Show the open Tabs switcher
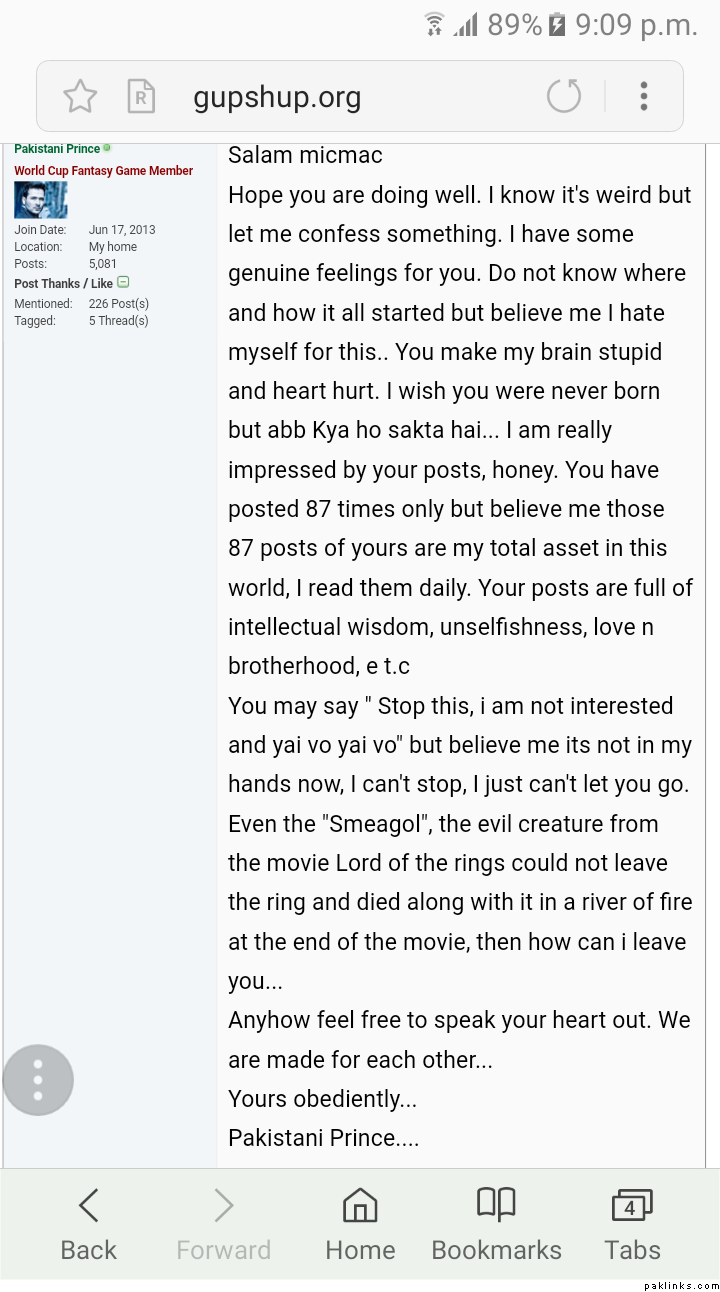Image resolution: width=720 pixels, height=1292 pixels. tap(632, 1225)
